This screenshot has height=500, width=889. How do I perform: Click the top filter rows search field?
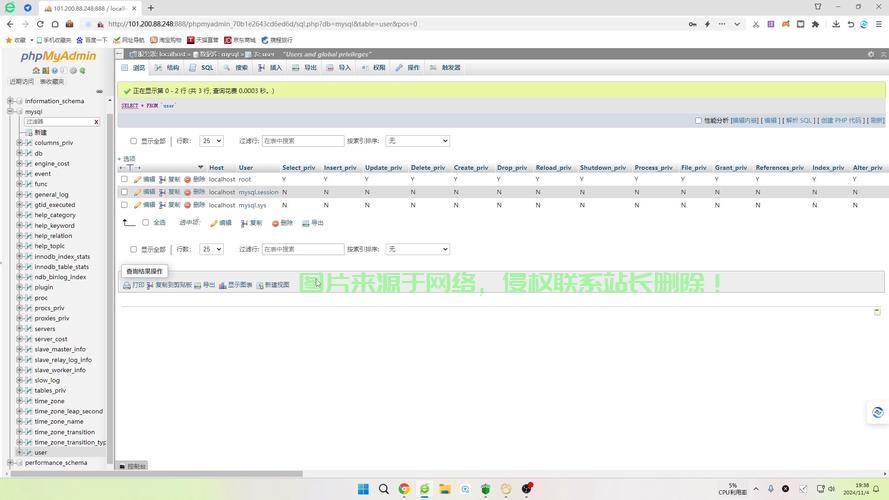pyautogui.click(x=303, y=141)
